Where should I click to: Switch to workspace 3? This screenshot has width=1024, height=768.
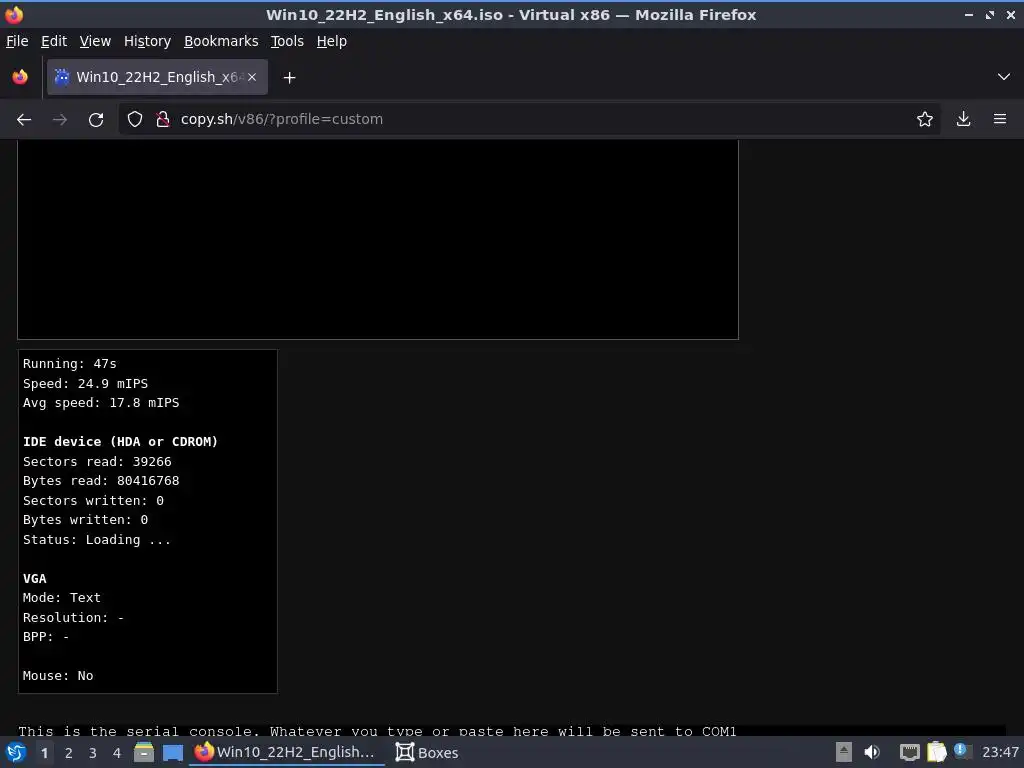pos(93,753)
